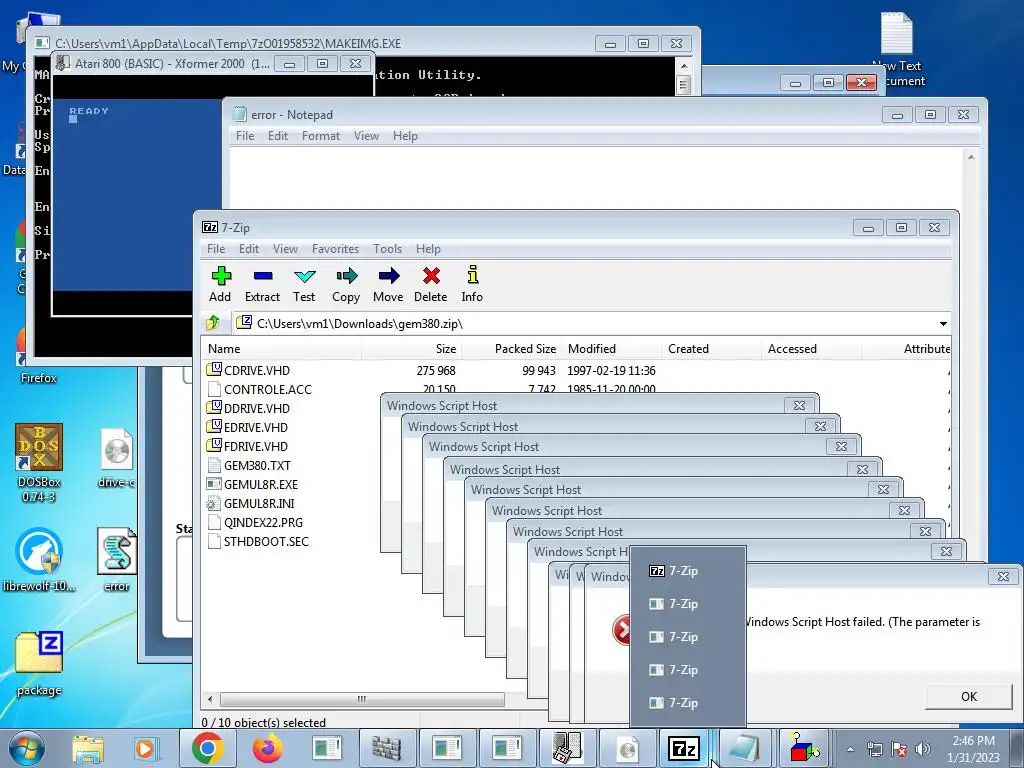This screenshot has width=1024, height=768.
Task: Select EDRIVE.VHD in the archive list
Action: [256, 427]
